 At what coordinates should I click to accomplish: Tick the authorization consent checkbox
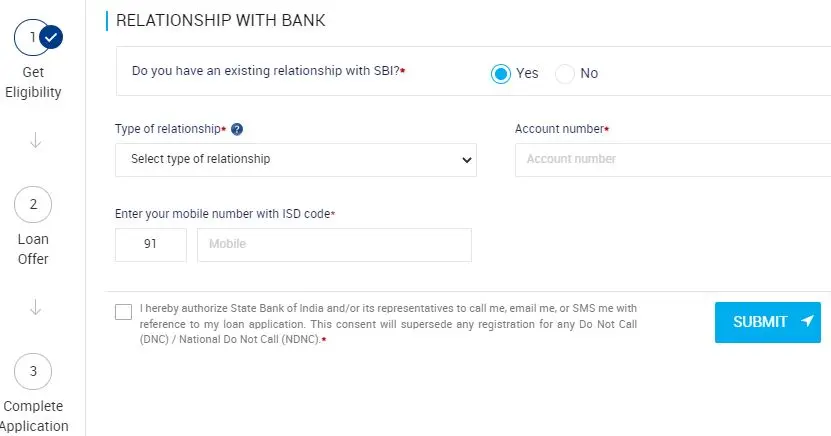pyautogui.click(x=123, y=312)
